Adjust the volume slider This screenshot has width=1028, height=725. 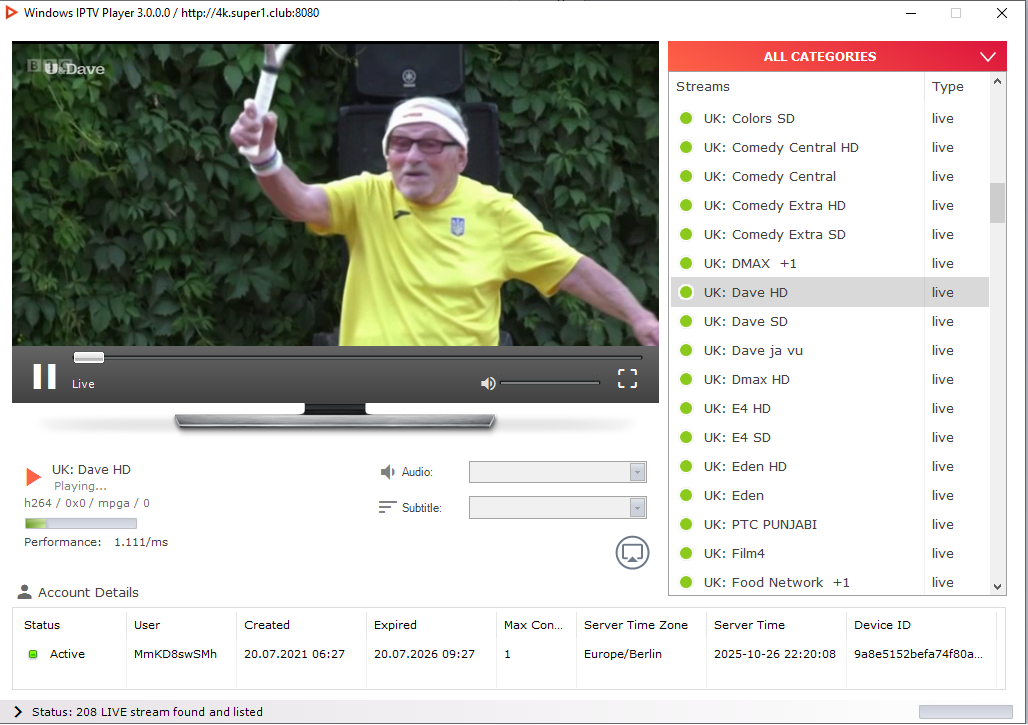pos(550,383)
